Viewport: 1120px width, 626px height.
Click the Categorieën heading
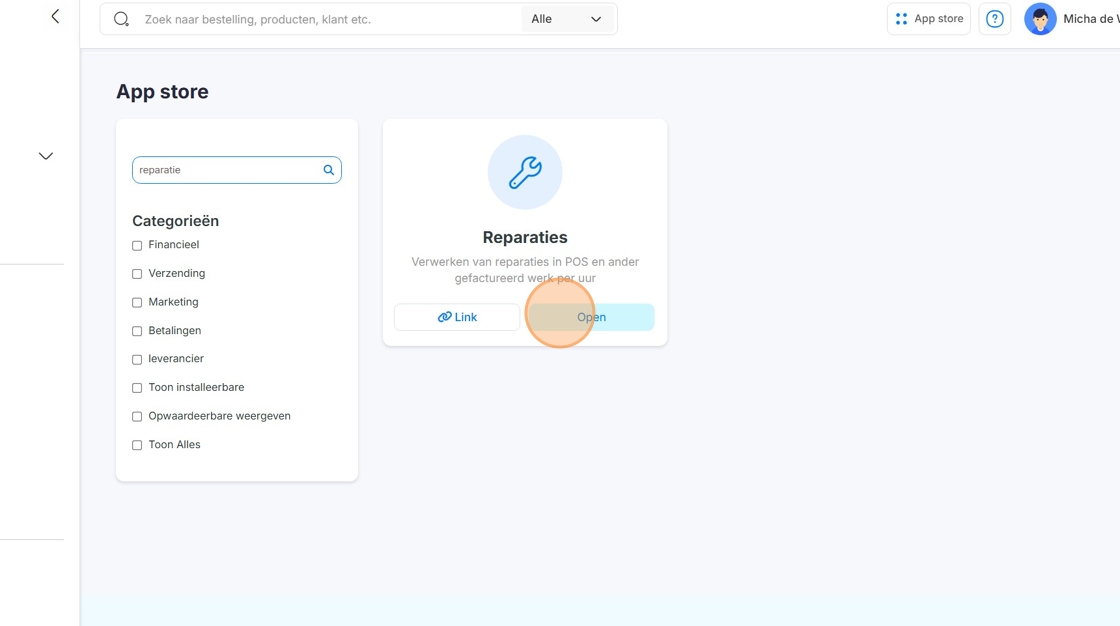pyautogui.click(x=176, y=221)
